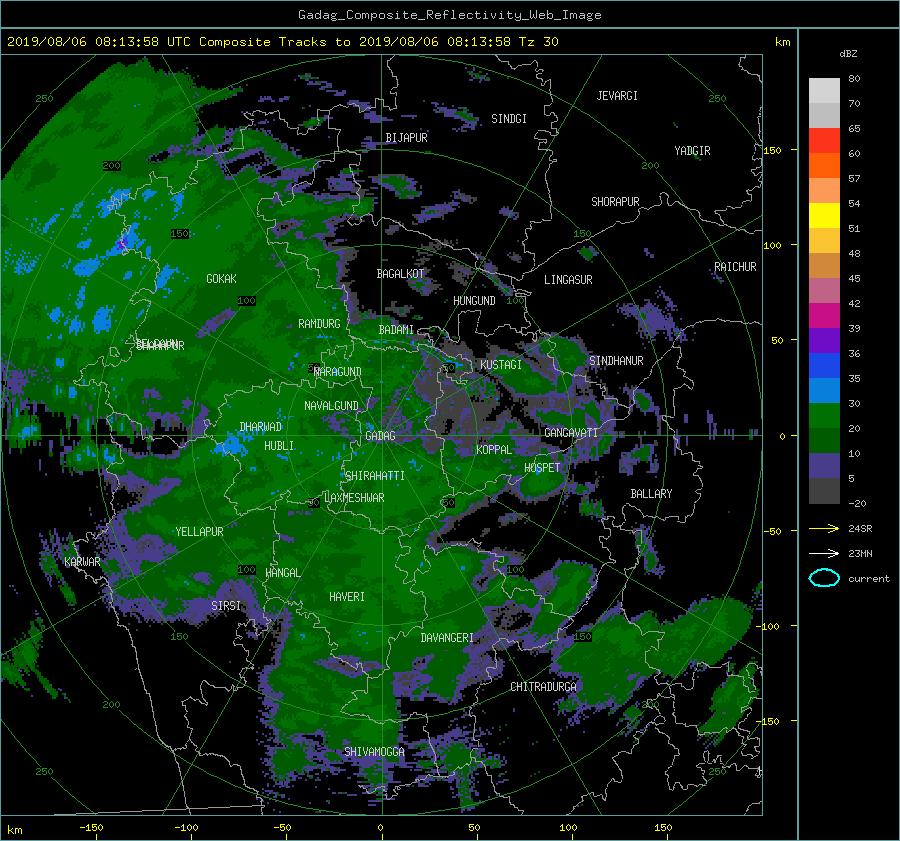Click the Gadag_Composite_Reflectivity_Web_Image title
The image size is (900, 841).
(x=449, y=15)
